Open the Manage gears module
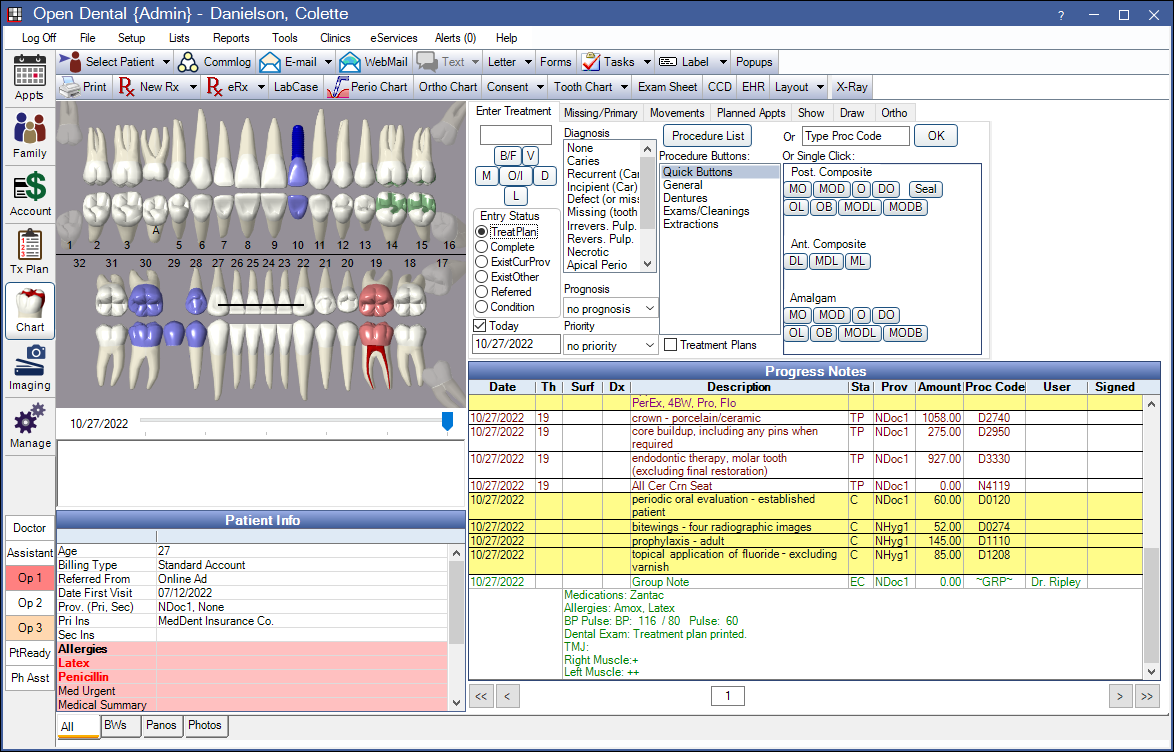The width and height of the screenshot is (1174, 752). pyautogui.click(x=29, y=425)
